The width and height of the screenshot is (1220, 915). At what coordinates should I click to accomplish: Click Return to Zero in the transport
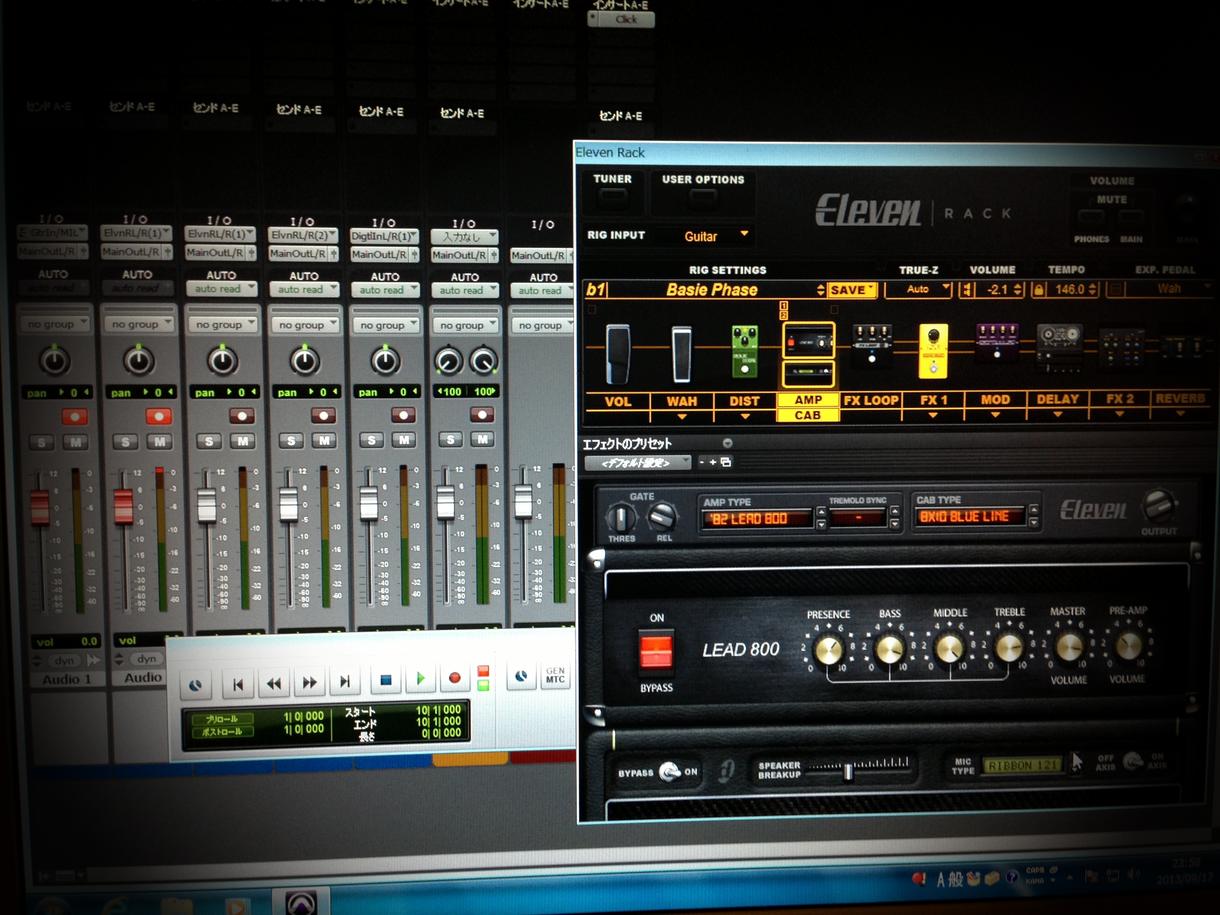(x=237, y=684)
